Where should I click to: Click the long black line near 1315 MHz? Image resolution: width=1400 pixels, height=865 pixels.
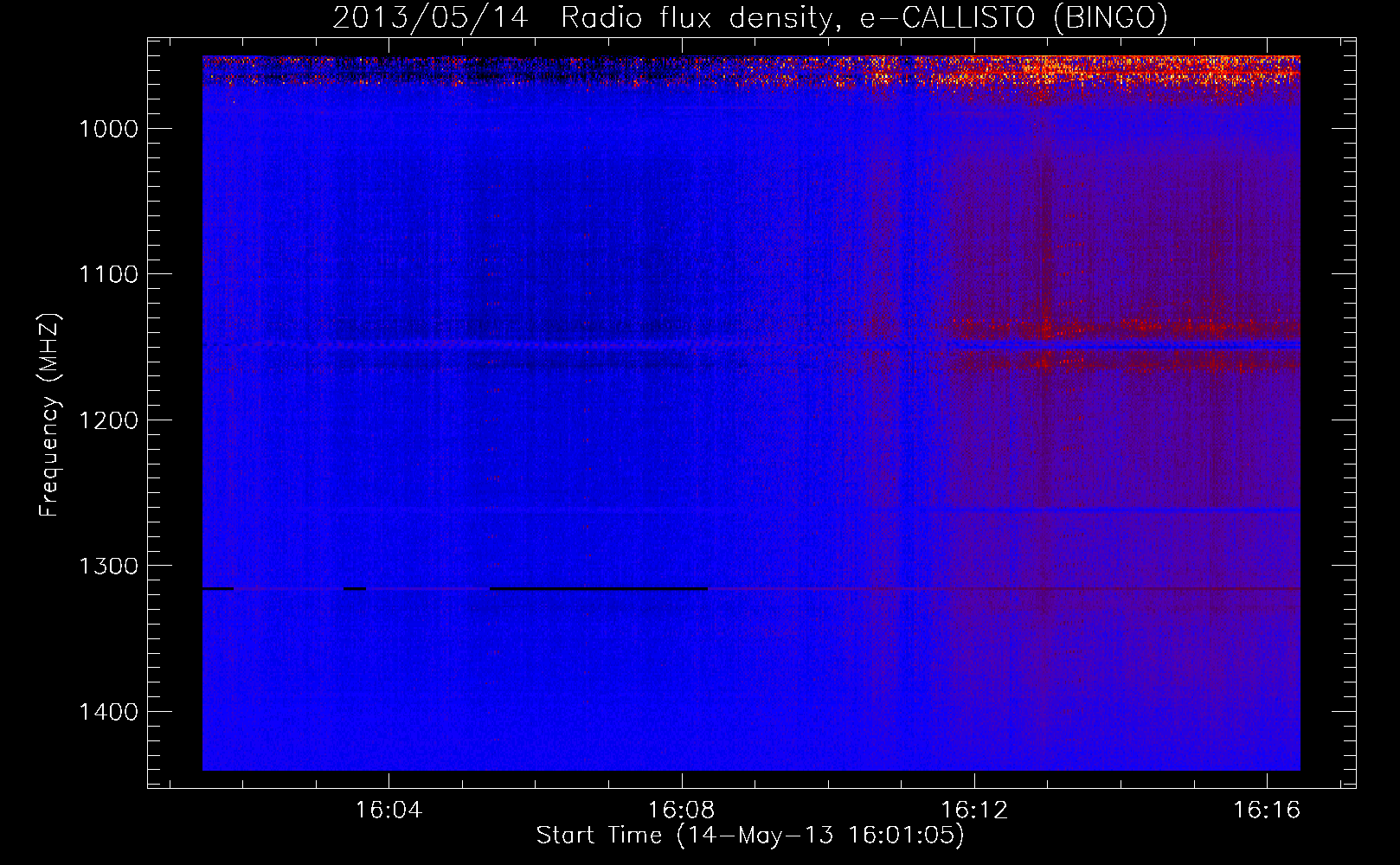(x=599, y=588)
